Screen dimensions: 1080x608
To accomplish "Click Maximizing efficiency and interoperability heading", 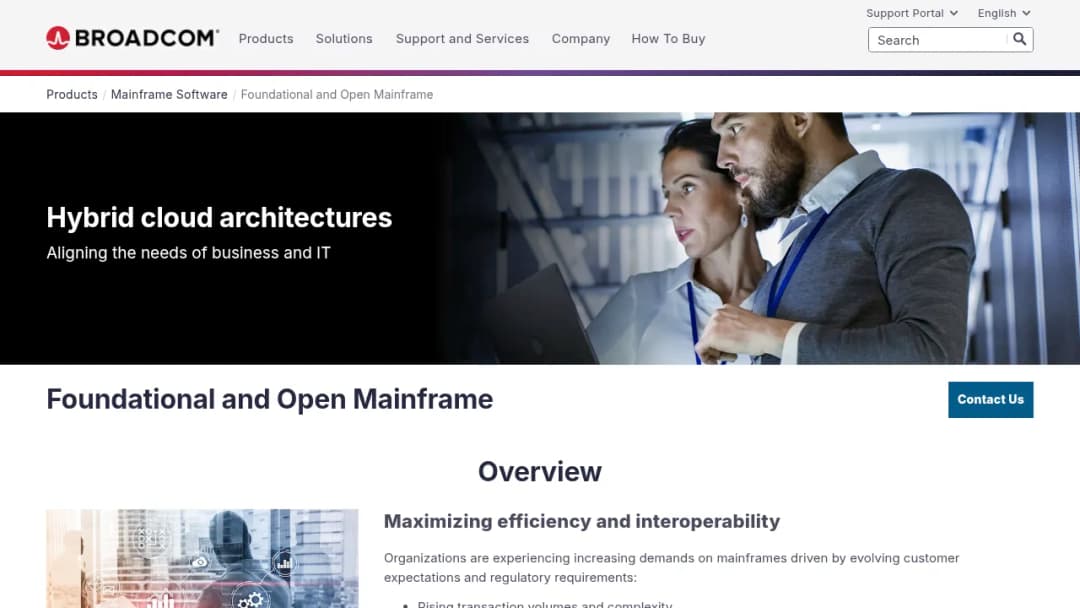I will click(582, 521).
